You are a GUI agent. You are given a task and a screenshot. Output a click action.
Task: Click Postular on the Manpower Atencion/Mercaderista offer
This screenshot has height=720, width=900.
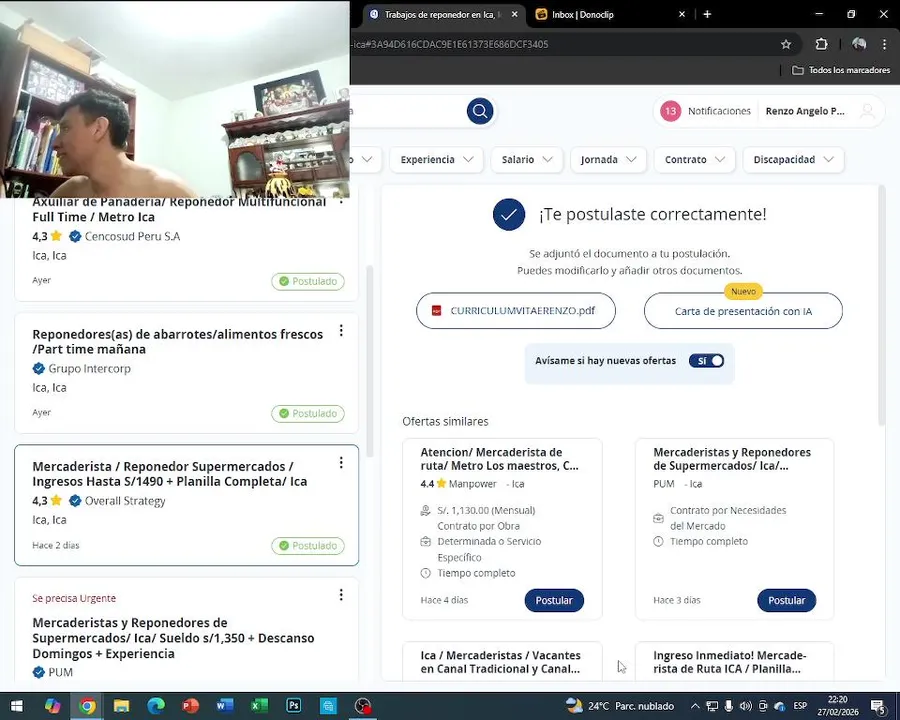coord(554,600)
